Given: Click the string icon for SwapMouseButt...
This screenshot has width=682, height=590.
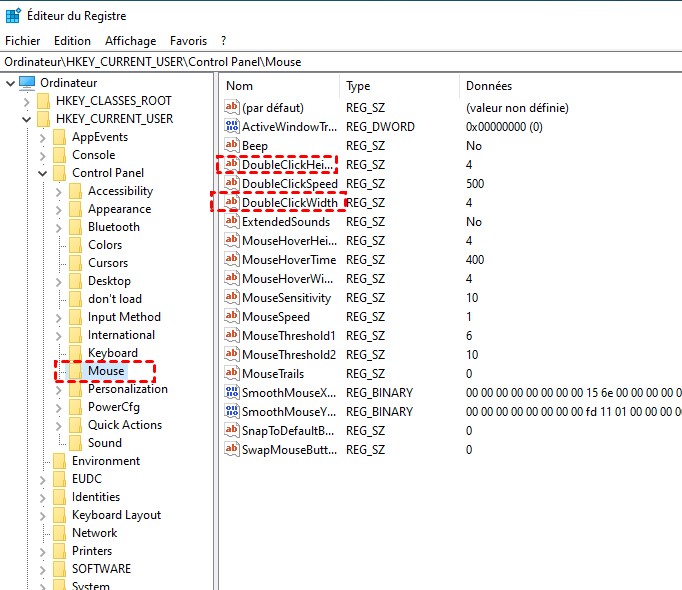Looking at the screenshot, I should tap(231, 449).
